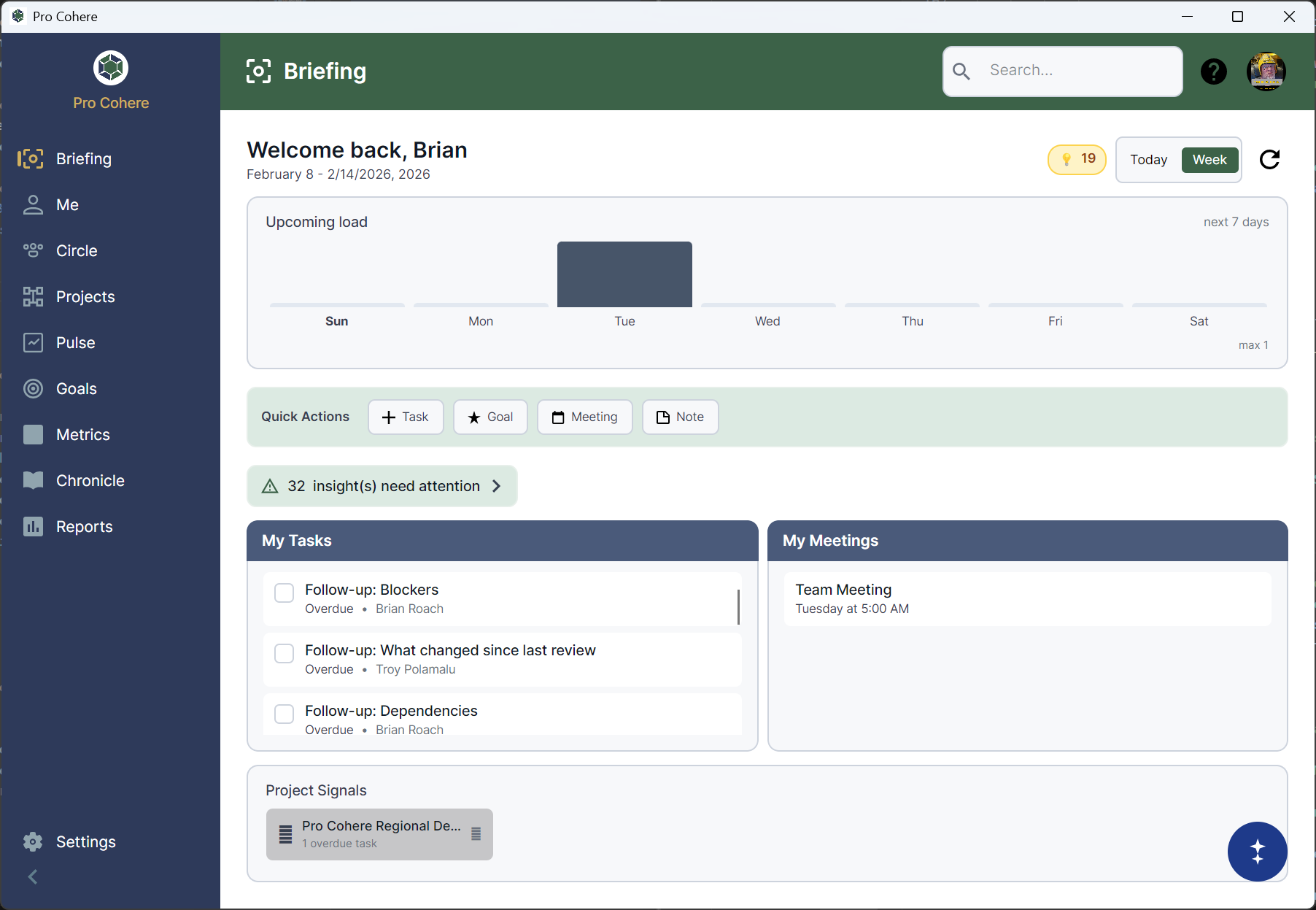
Task: Open the user profile avatar
Action: tap(1266, 72)
